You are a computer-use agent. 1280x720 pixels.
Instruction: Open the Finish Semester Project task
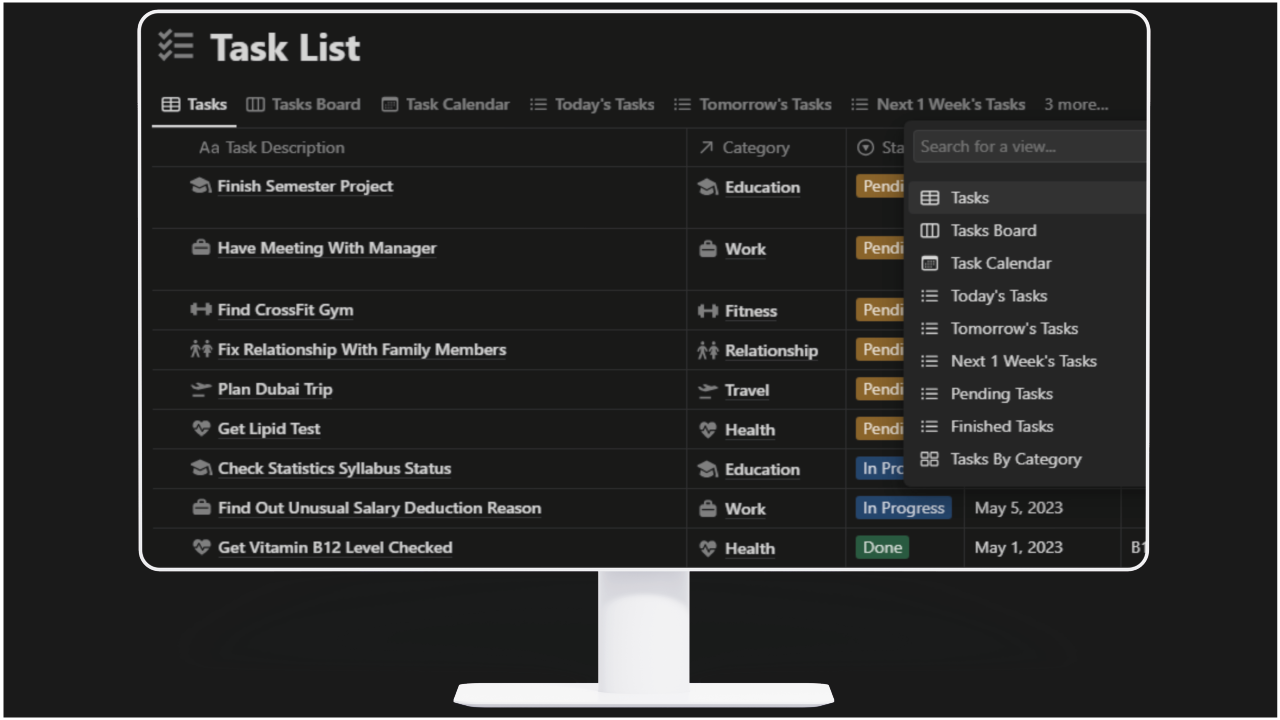point(306,186)
